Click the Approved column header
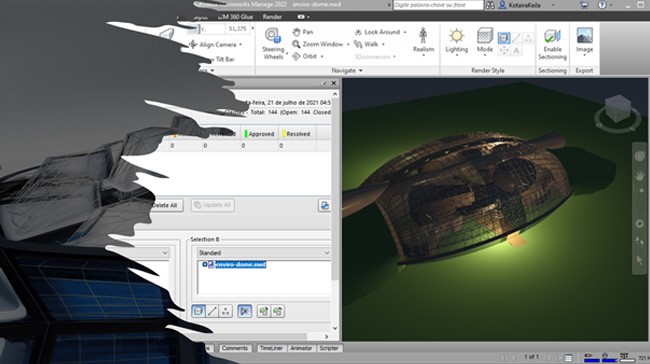This screenshot has width=650, height=364. tap(259, 134)
